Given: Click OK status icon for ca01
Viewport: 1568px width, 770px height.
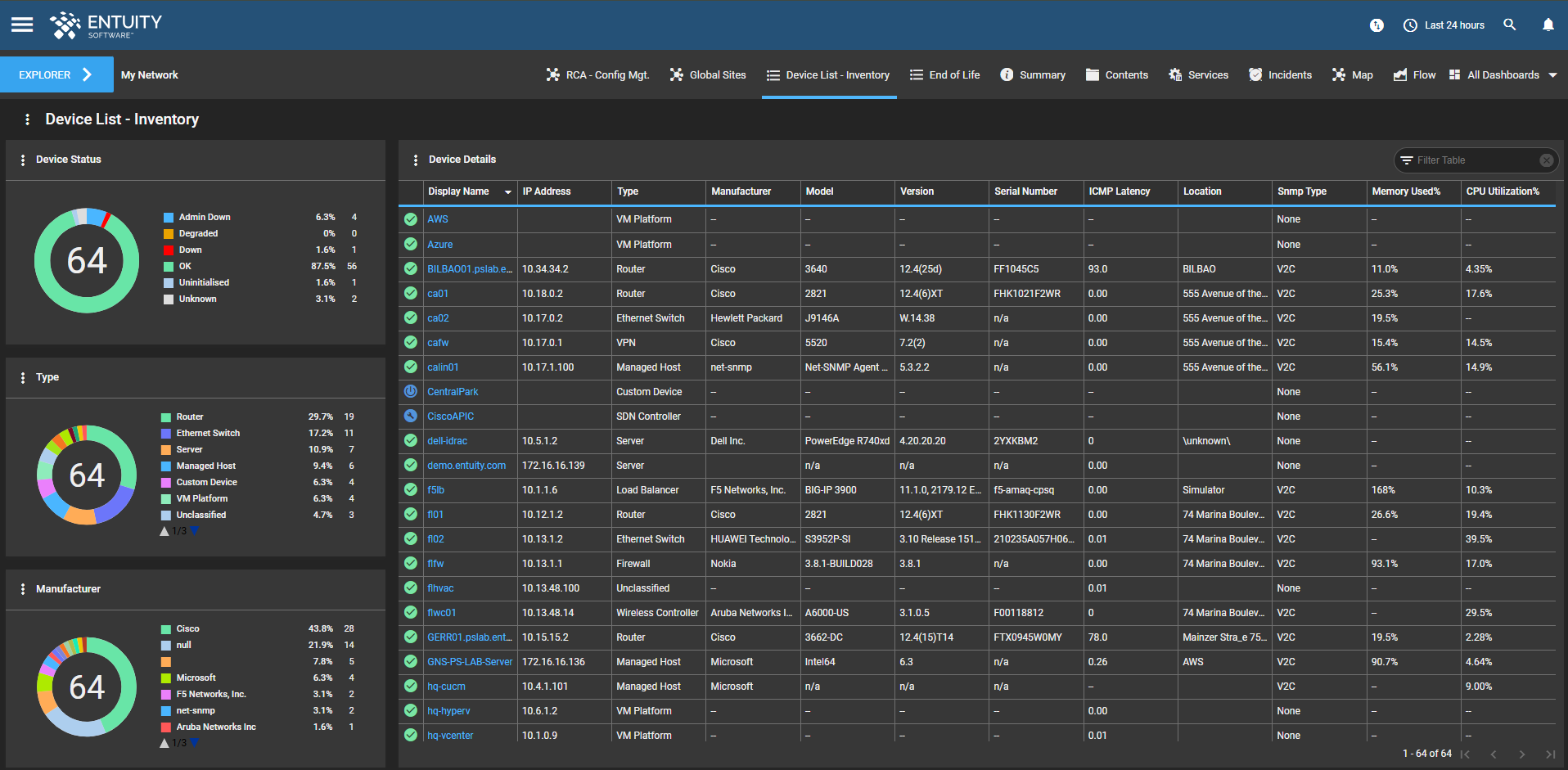Looking at the screenshot, I should coord(411,293).
